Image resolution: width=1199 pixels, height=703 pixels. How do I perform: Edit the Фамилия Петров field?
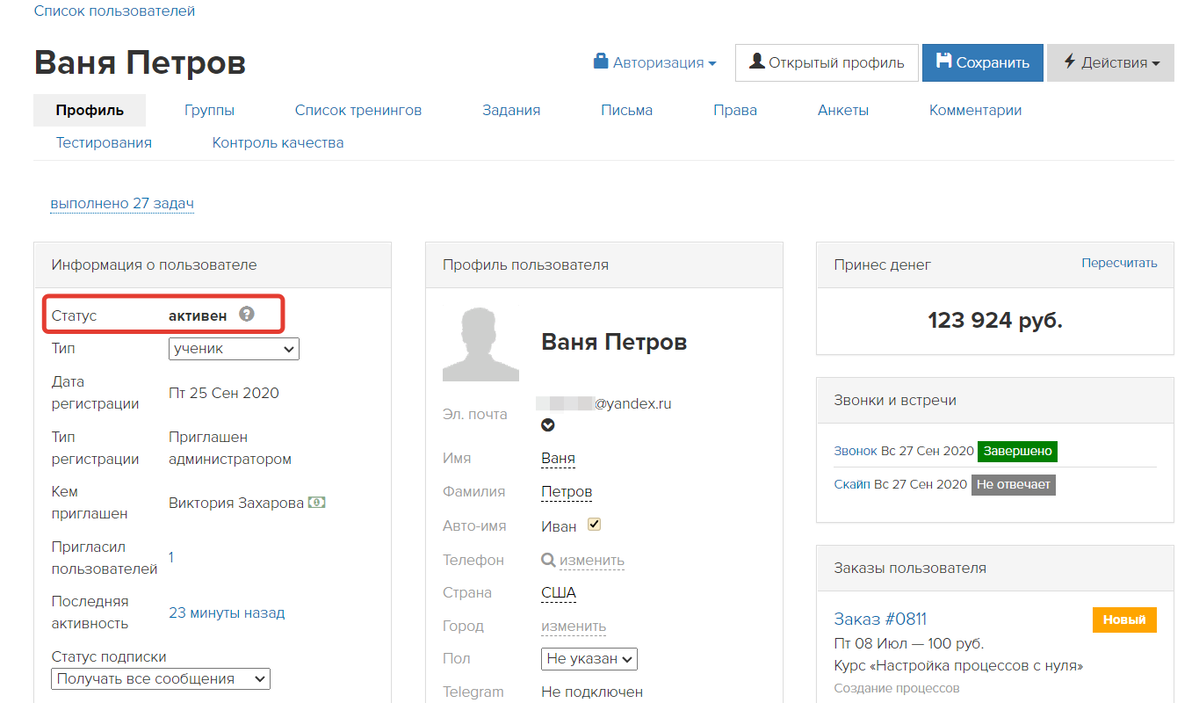(567, 492)
